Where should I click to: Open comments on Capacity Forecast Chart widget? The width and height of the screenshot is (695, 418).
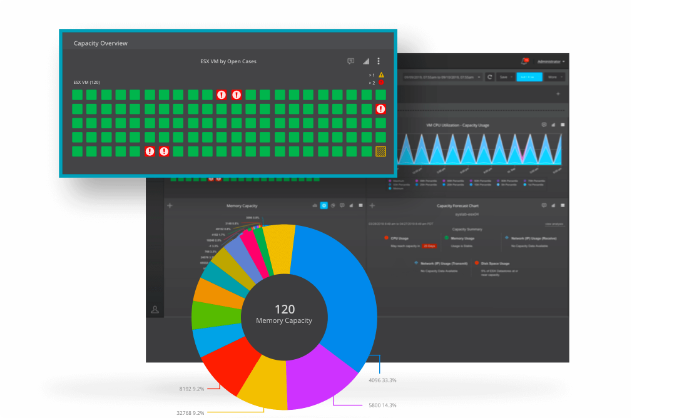point(544,206)
